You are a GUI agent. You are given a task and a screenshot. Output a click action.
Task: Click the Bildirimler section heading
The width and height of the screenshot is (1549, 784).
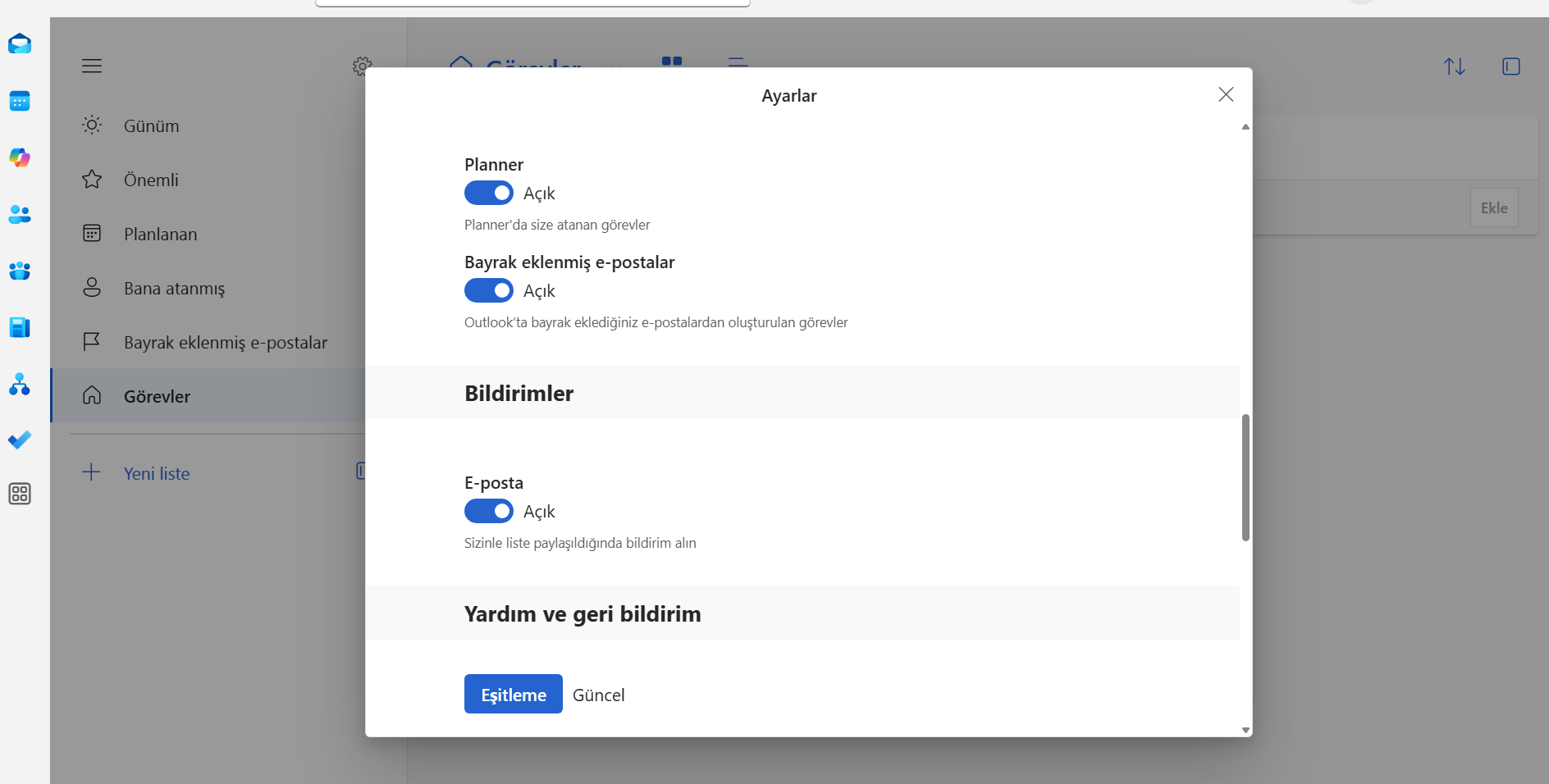pyautogui.click(x=519, y=393)
